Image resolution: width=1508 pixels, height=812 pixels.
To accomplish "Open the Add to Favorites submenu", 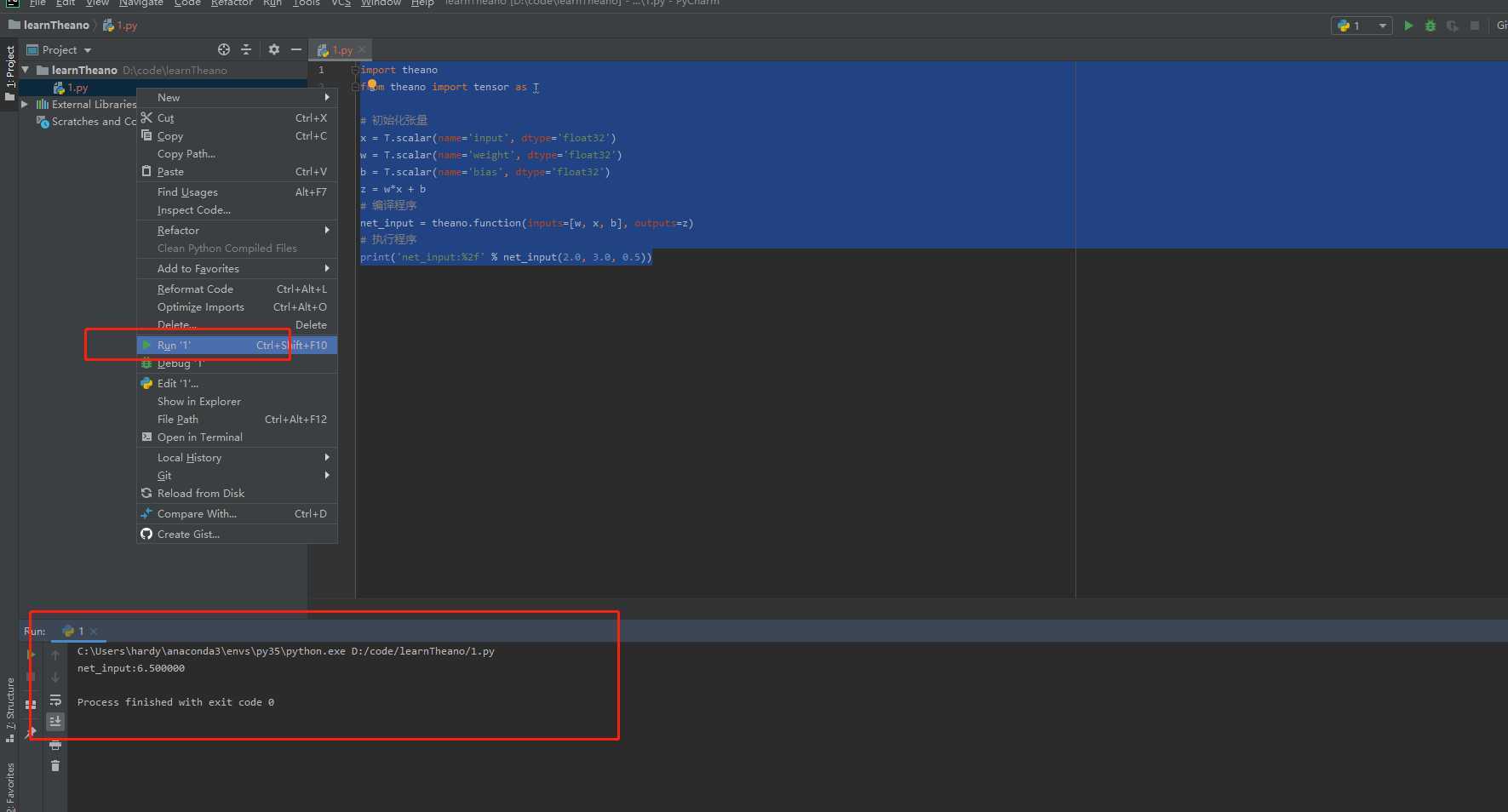I will click(238, 269).
